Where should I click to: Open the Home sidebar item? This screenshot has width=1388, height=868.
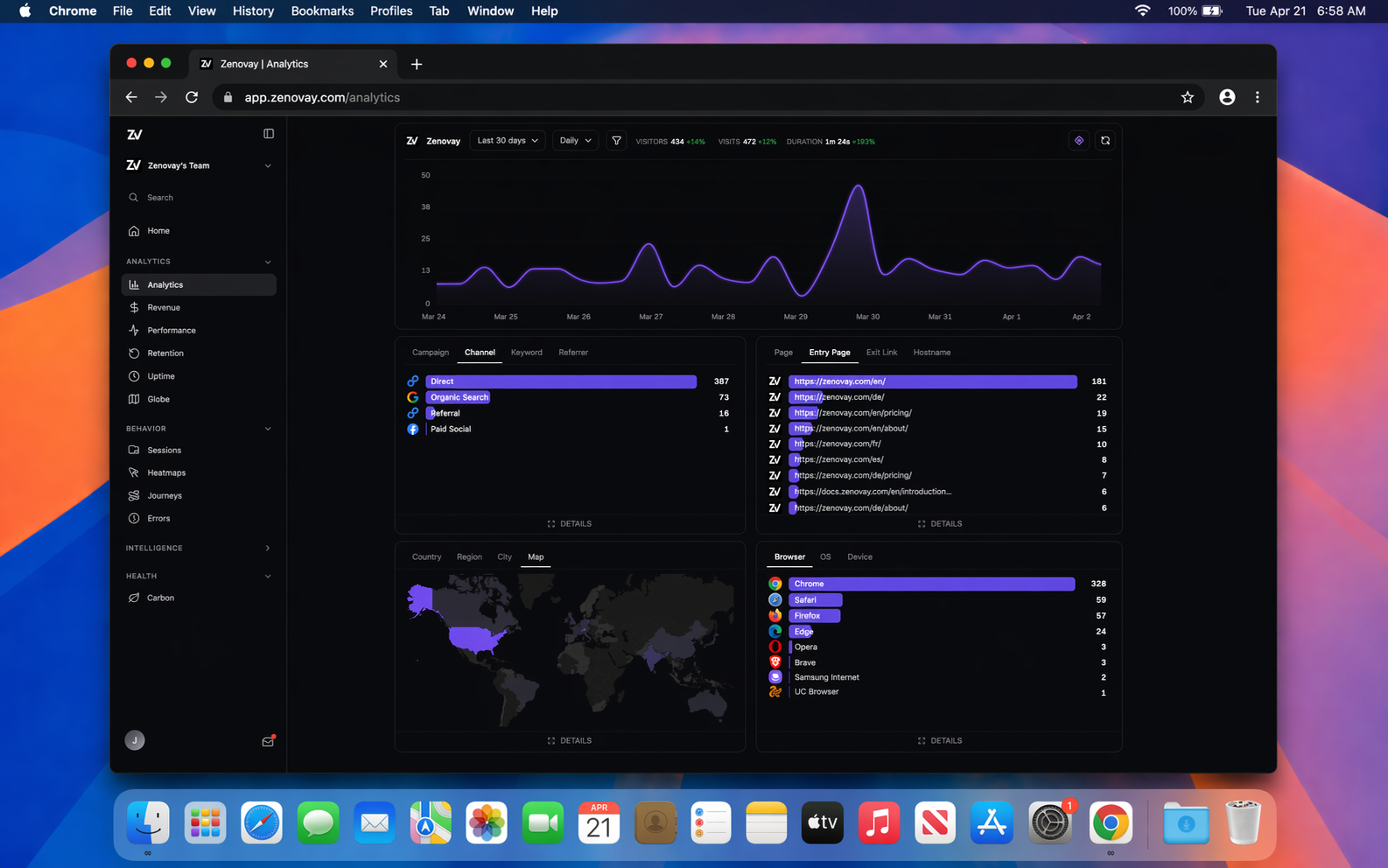click(199, 231)
